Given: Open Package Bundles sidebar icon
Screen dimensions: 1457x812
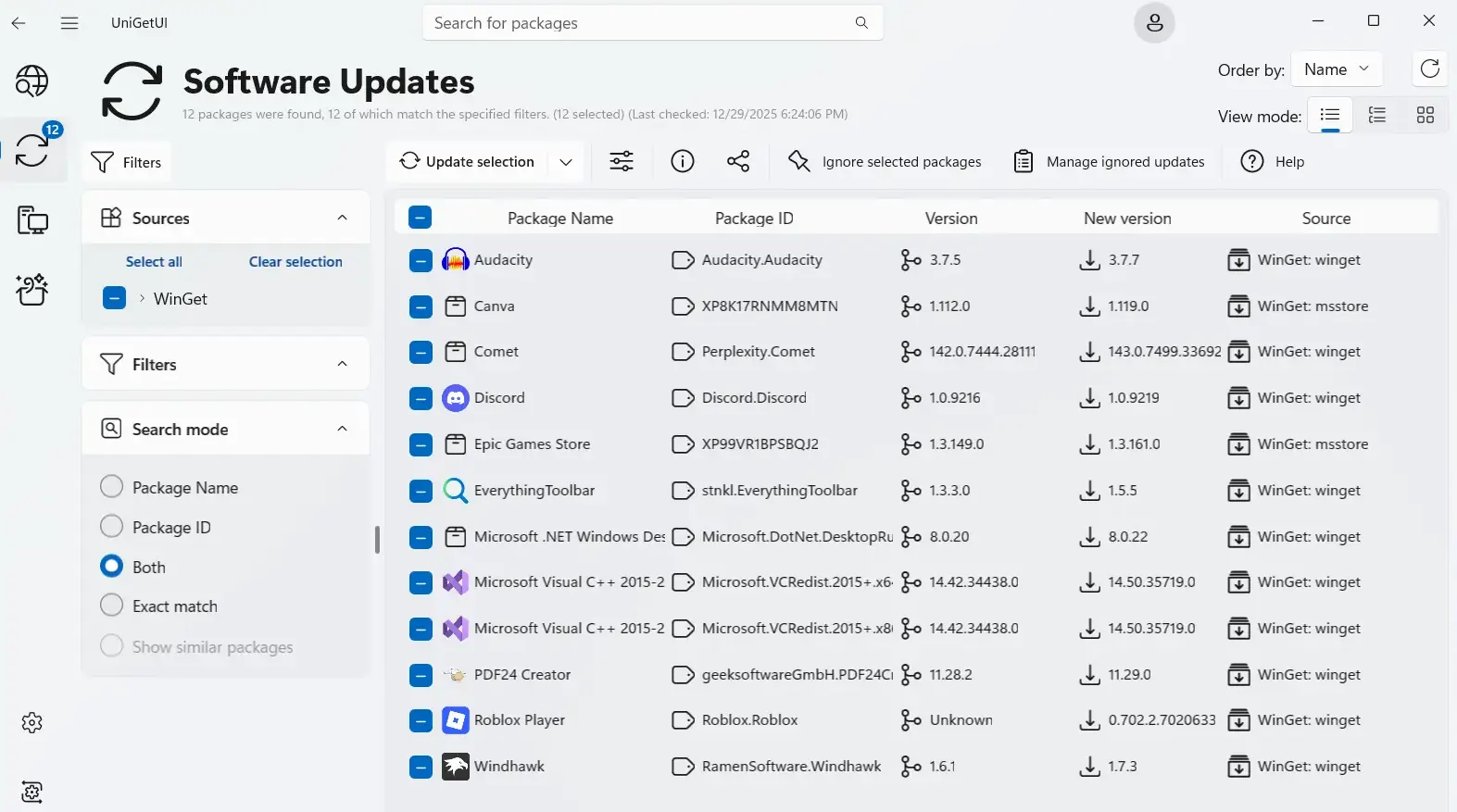Looking at the screenshot, I should [x=31, y=289].
